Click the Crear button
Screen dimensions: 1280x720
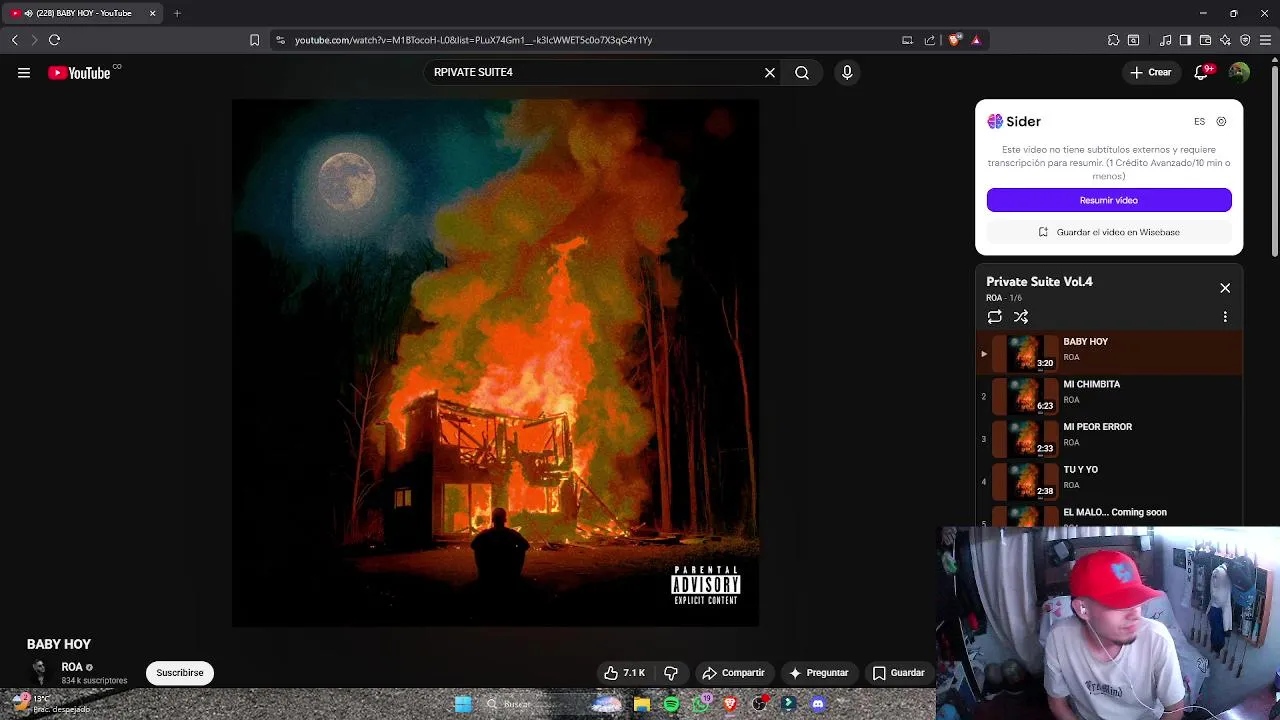pyautogui.click(x=1151, y=72)
